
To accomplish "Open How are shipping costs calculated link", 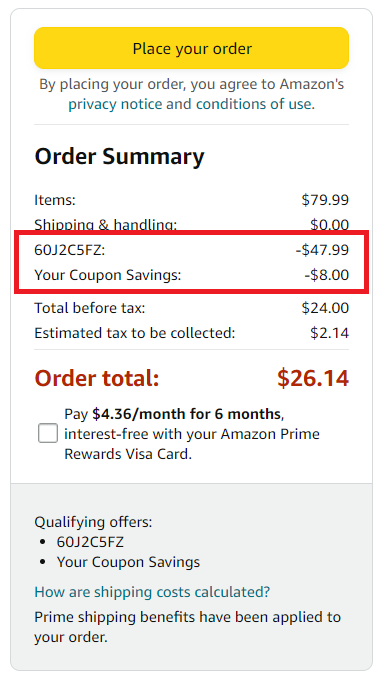I will (x=152, y=592).
